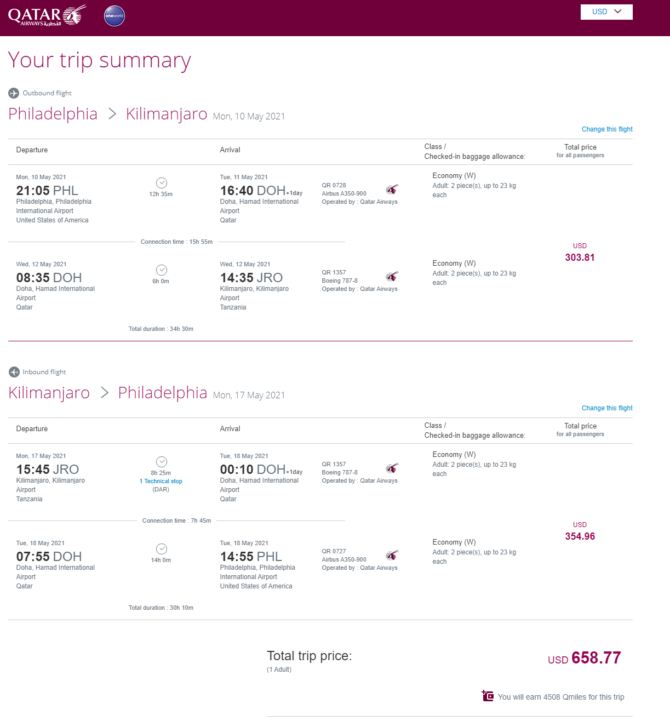Change the outbound Philadelphia to Kilimanjaro flight

[607, 129]
